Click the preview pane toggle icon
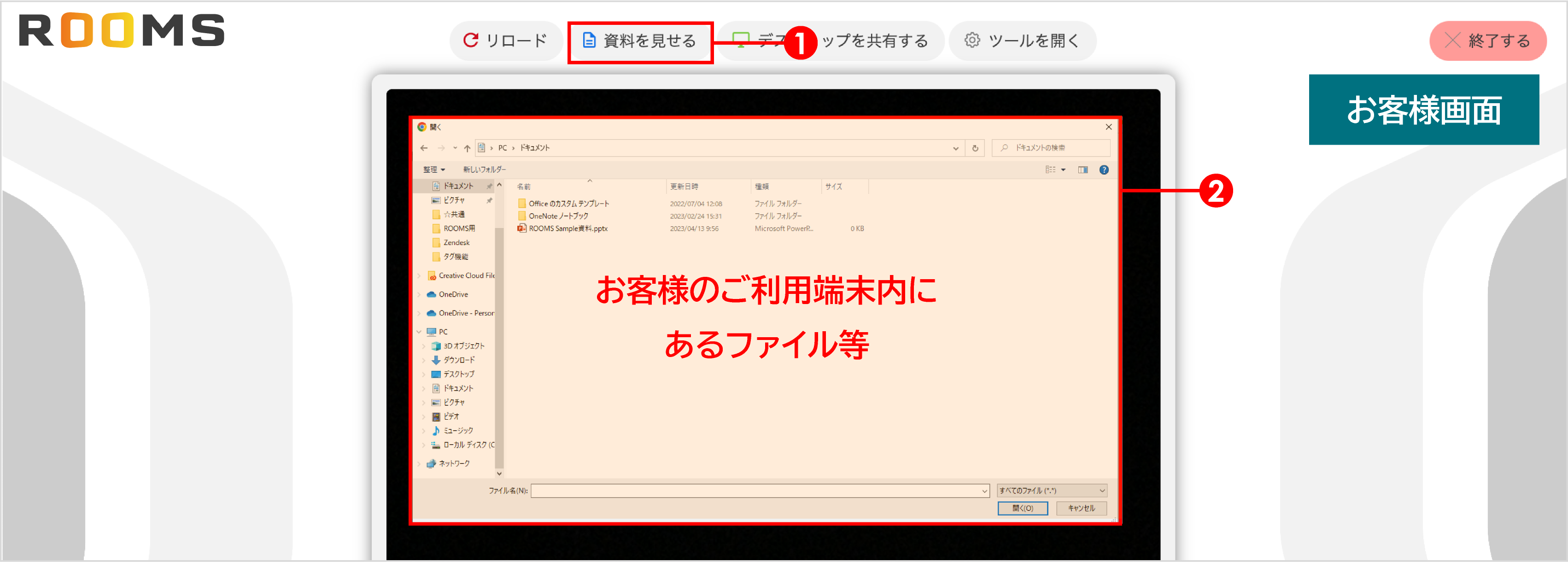This screenshot has width=1568, height=562. pos(1082,170)
